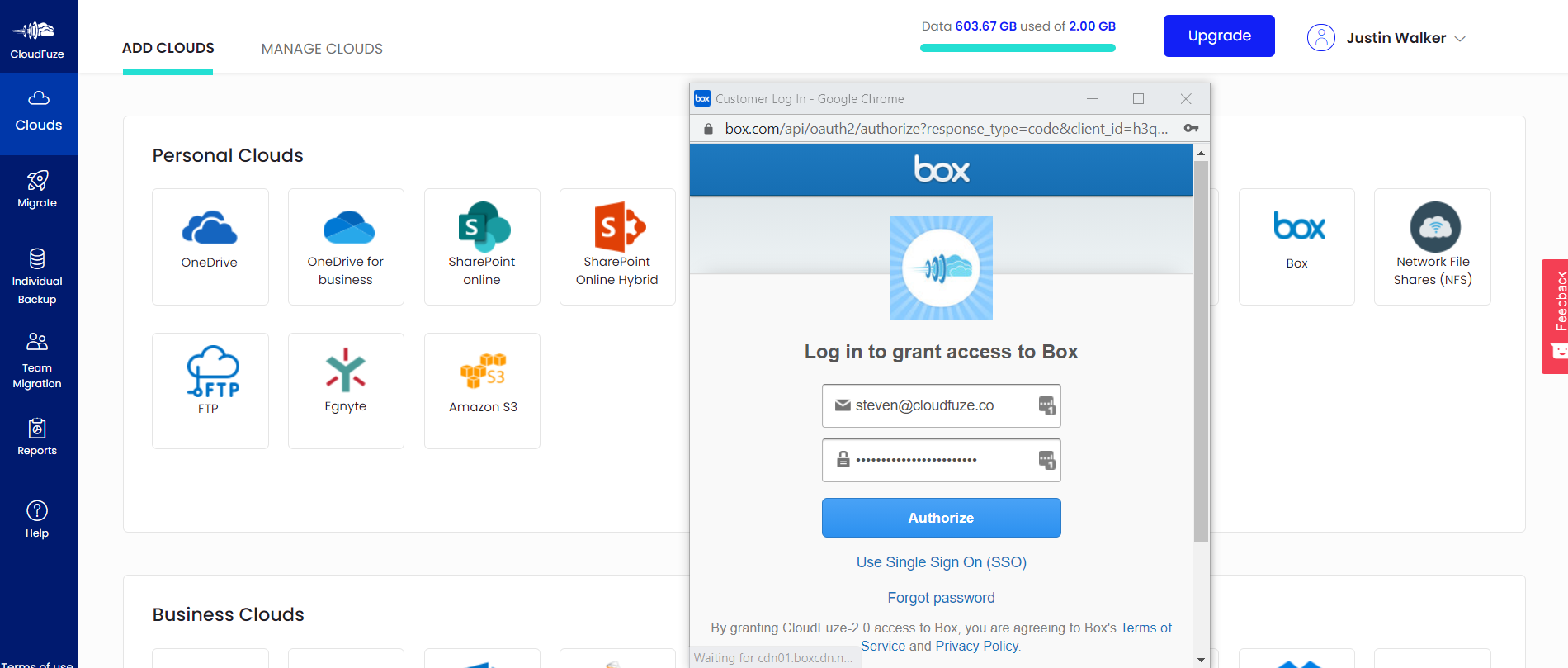Click the user avatar icon
1568x668 pixels.
click(x=1321, y=37)
